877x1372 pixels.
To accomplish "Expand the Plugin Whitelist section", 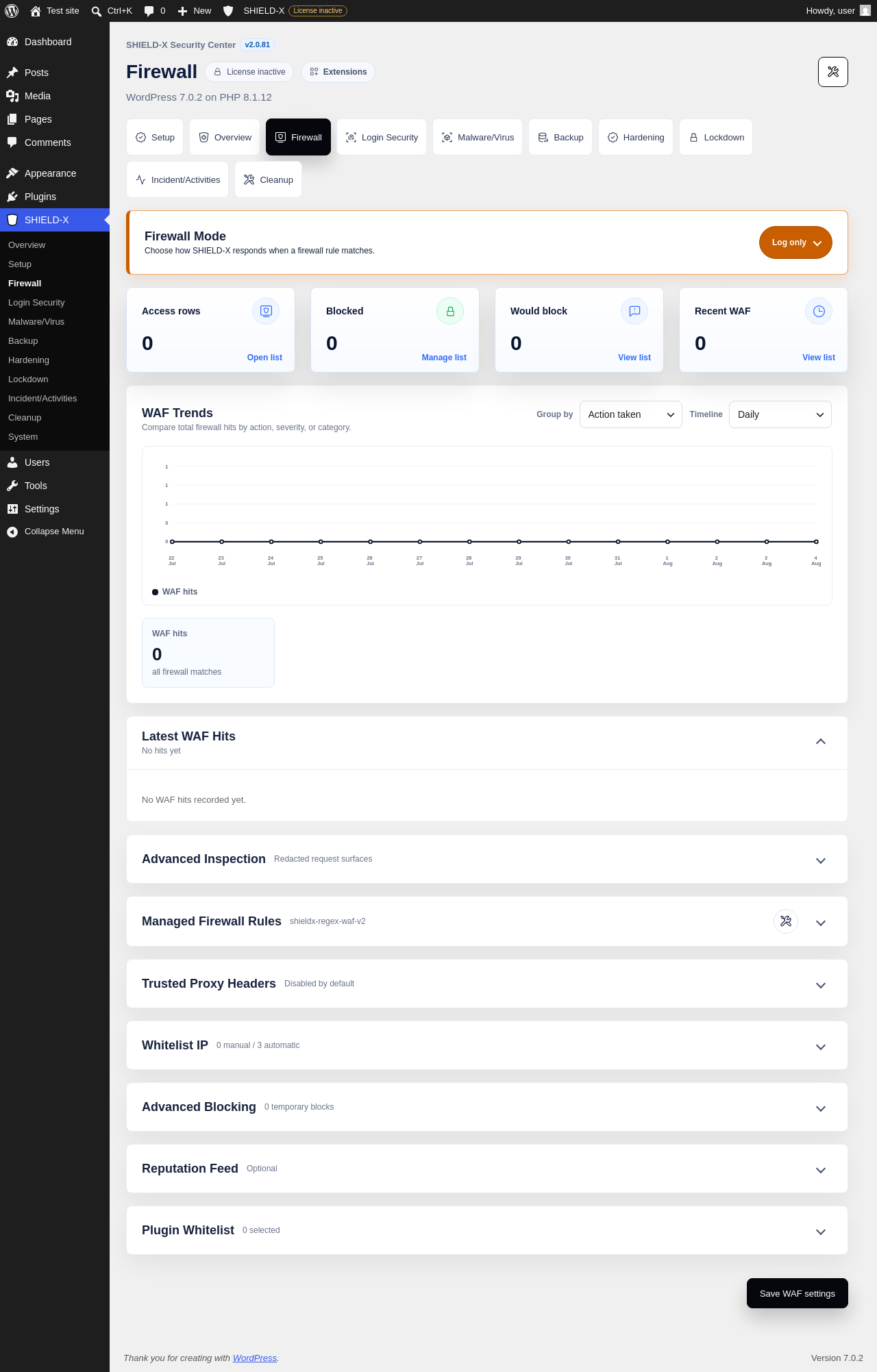I will [x=820, y=1232].
